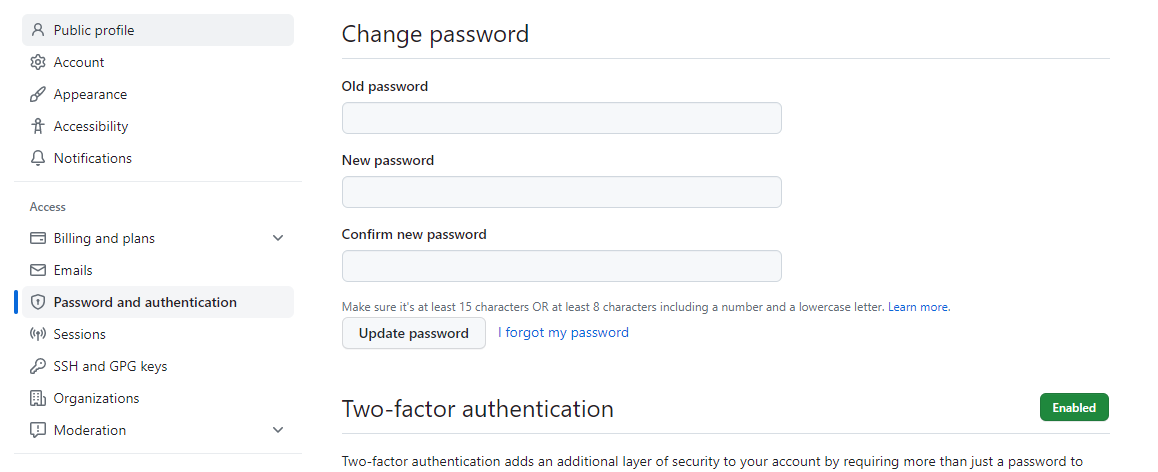Screen dimensions: 1158x472
Task: Click the Accessibility figure icon
Action: [x=38, y=126]
